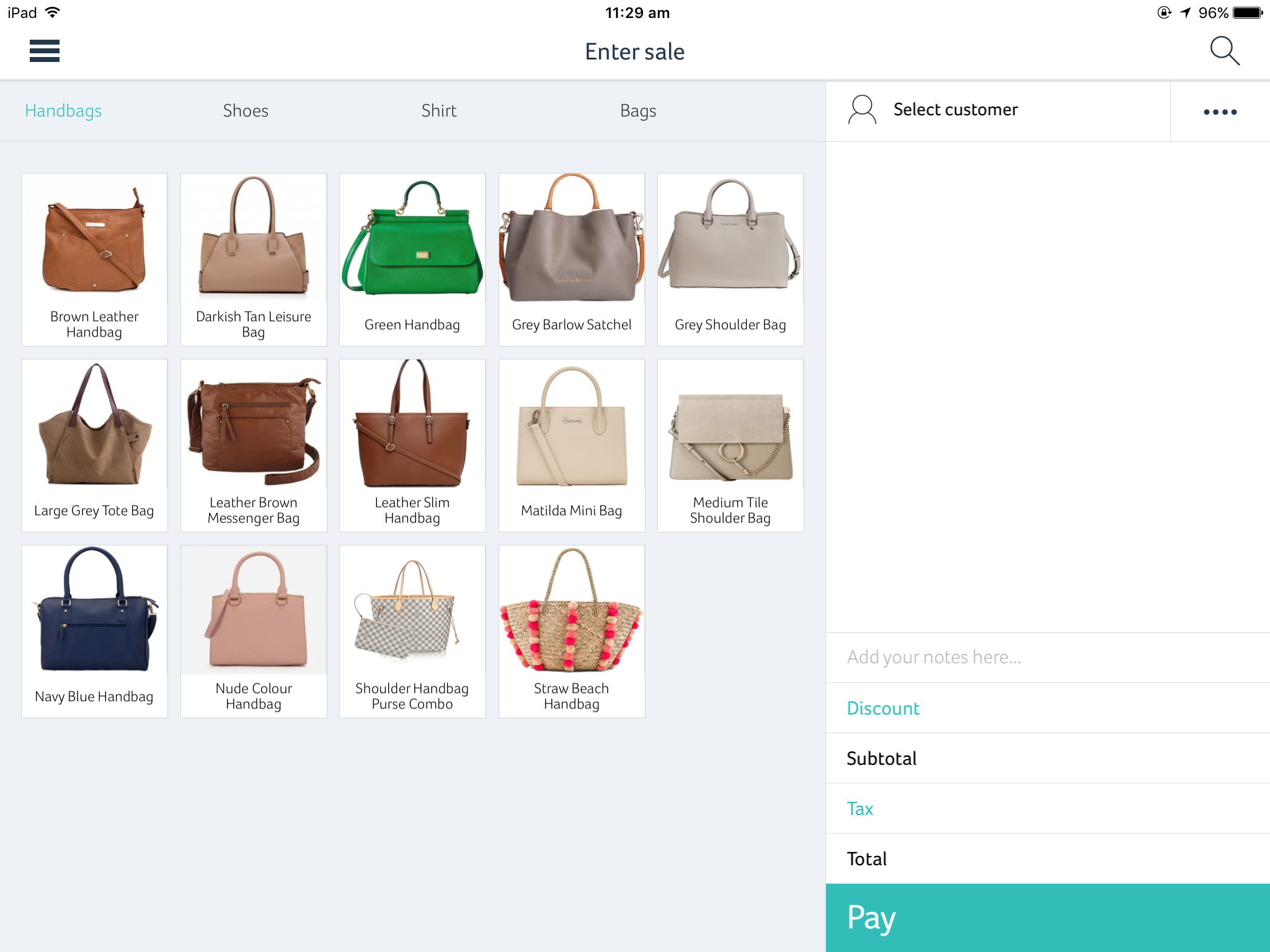Click Select customer text

pyautogui.click(x=955, y=110)
